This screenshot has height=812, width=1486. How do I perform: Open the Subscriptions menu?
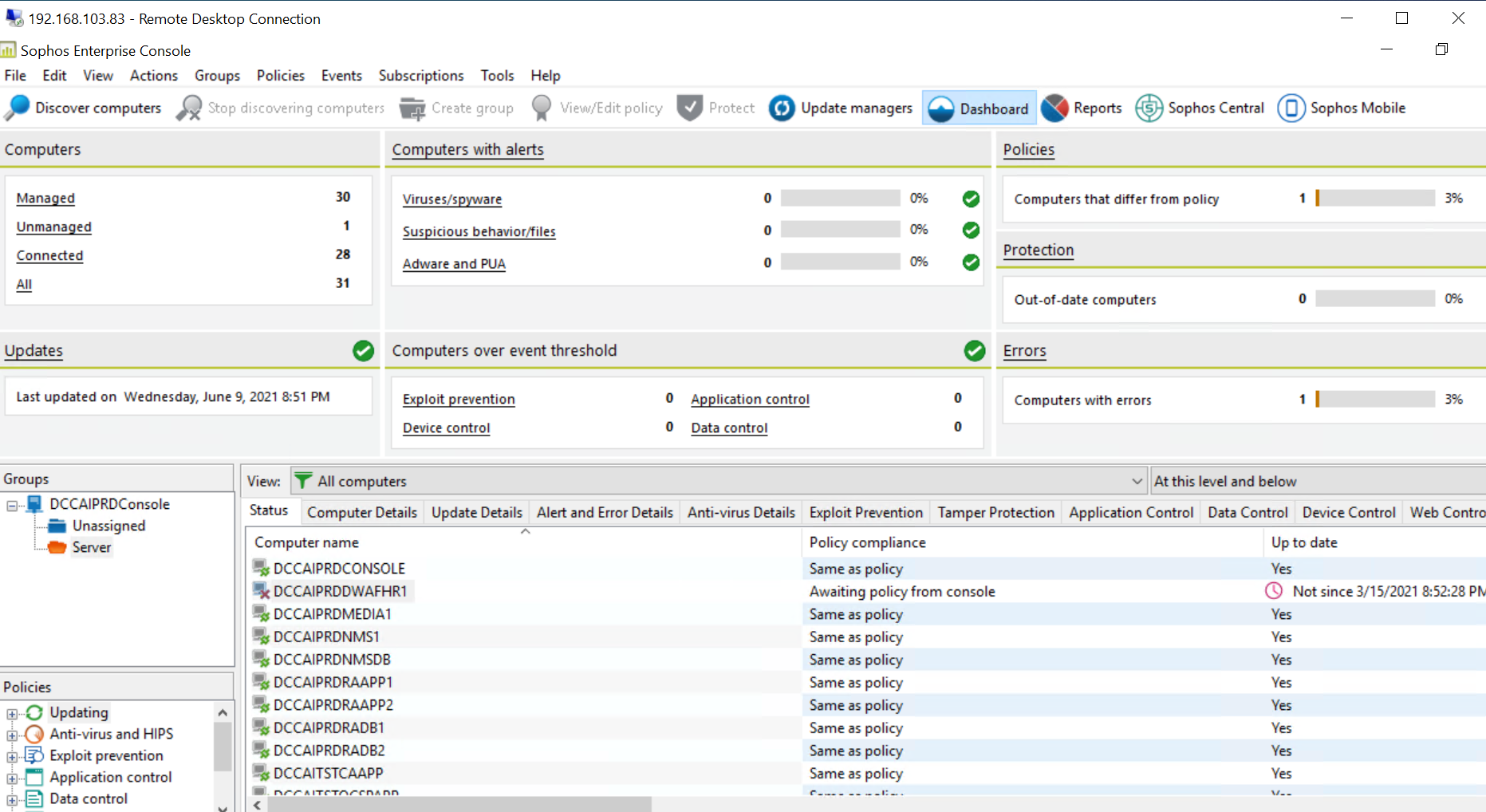[x=421, y=75]
